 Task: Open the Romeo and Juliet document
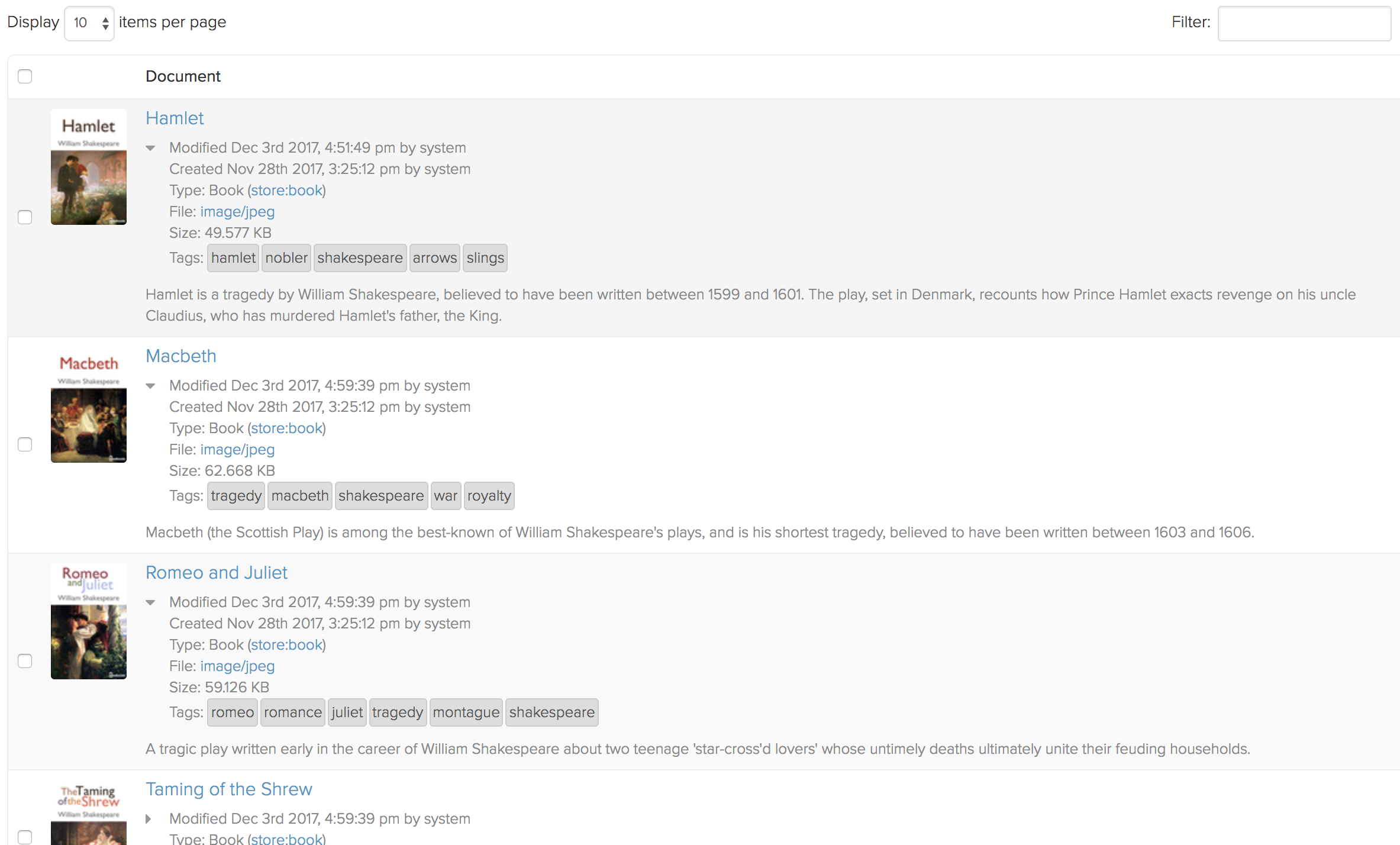(217, 573)
